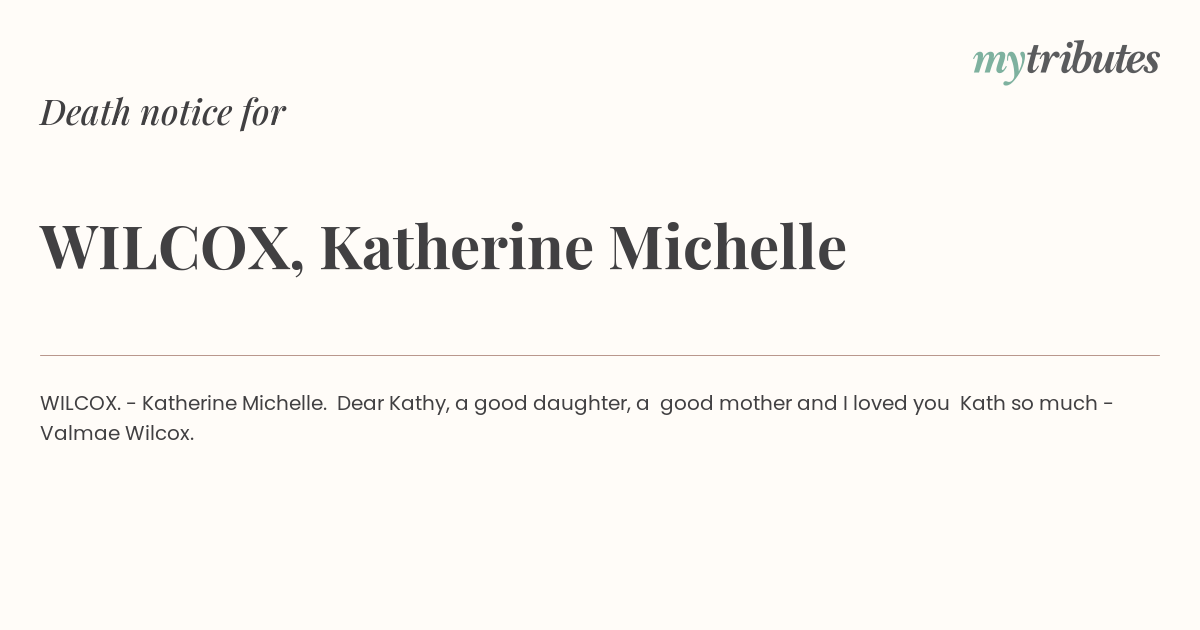
Task: Select the surname "WILCOX," in main title
Action: click(172, 248)
